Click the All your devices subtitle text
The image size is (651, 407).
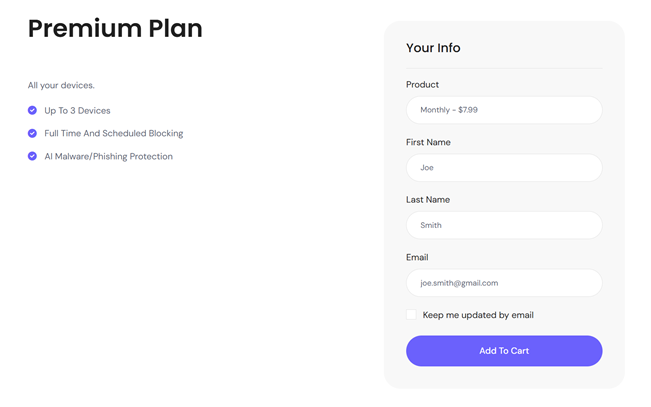coord(61,86)
